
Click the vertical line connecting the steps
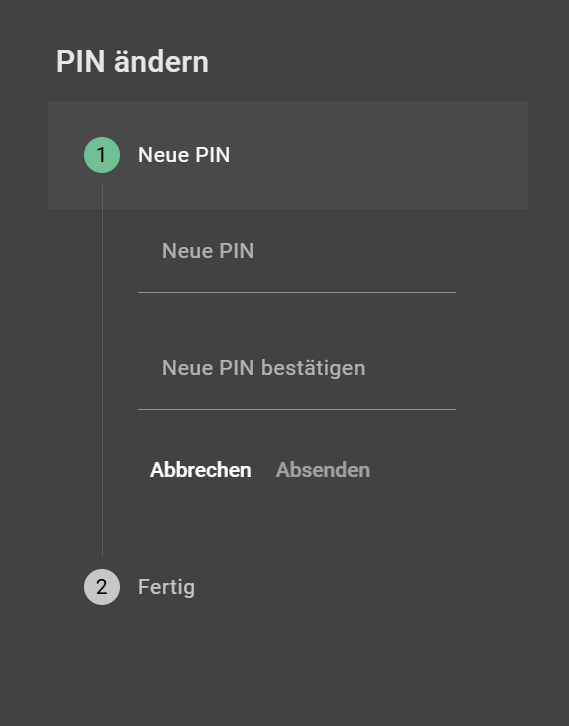click(x=102, y=370)
